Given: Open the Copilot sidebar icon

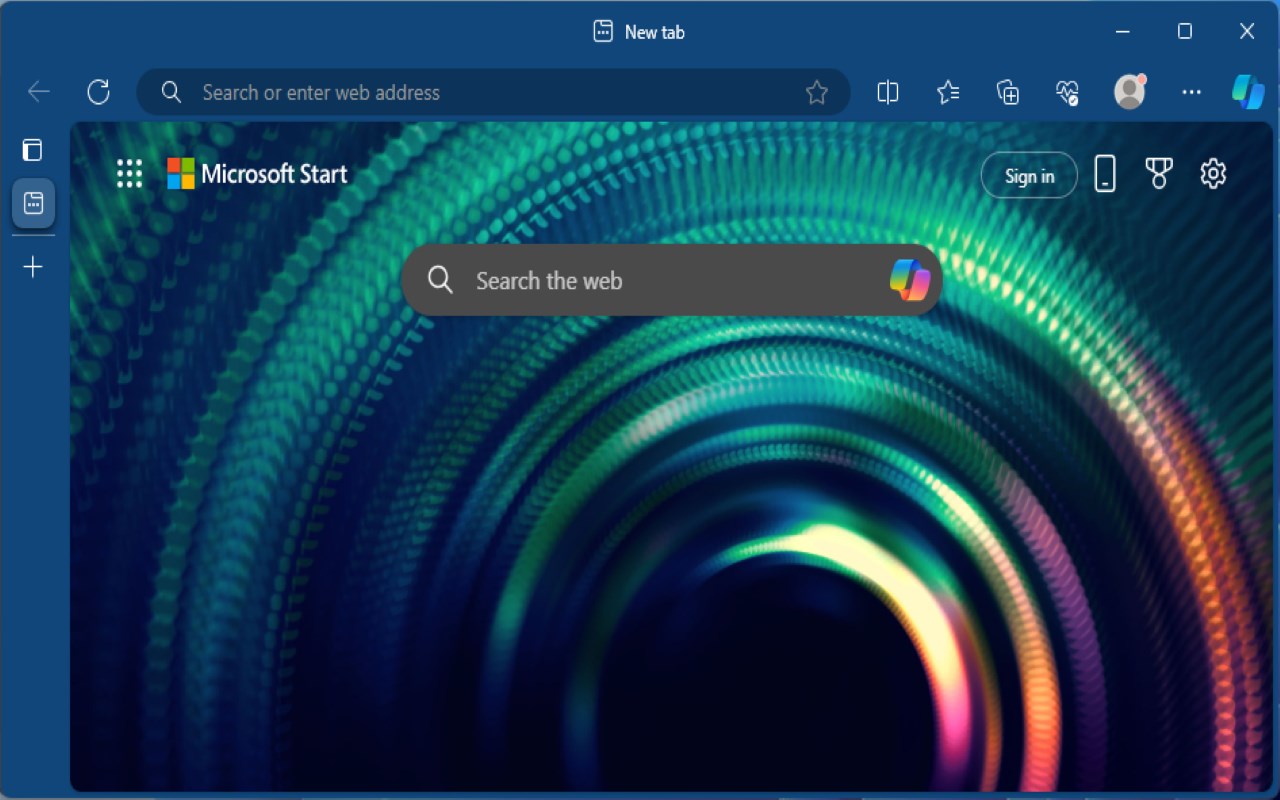Looking at the screenshot, I should (x=1248, y=92).
